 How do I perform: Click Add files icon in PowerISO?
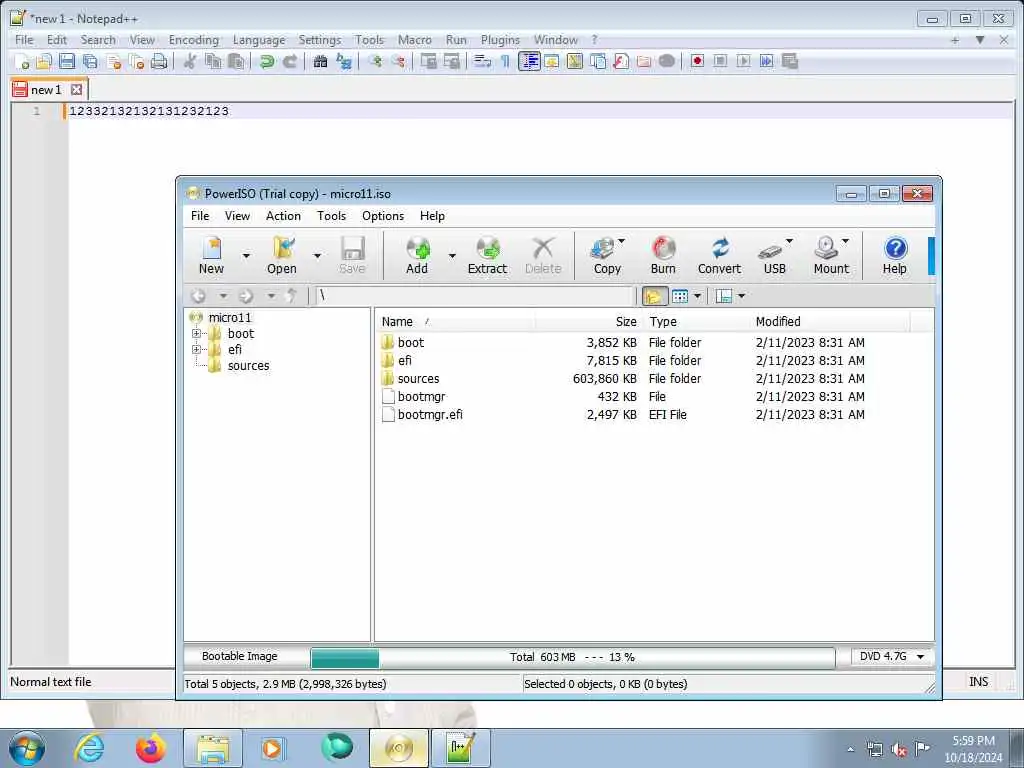click(x=417, y=255)
